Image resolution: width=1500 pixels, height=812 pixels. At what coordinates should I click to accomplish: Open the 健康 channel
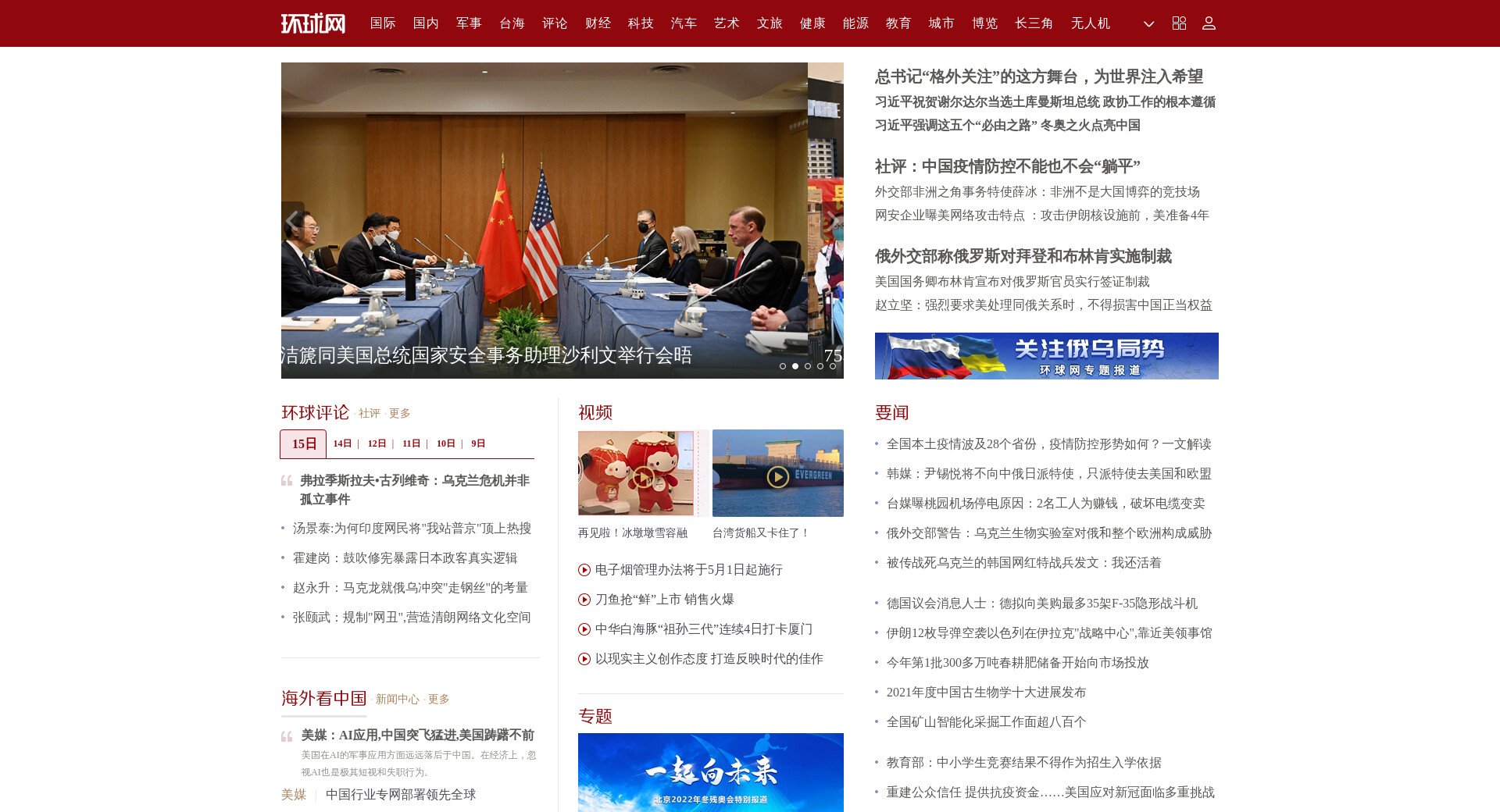tap(812, 23)
